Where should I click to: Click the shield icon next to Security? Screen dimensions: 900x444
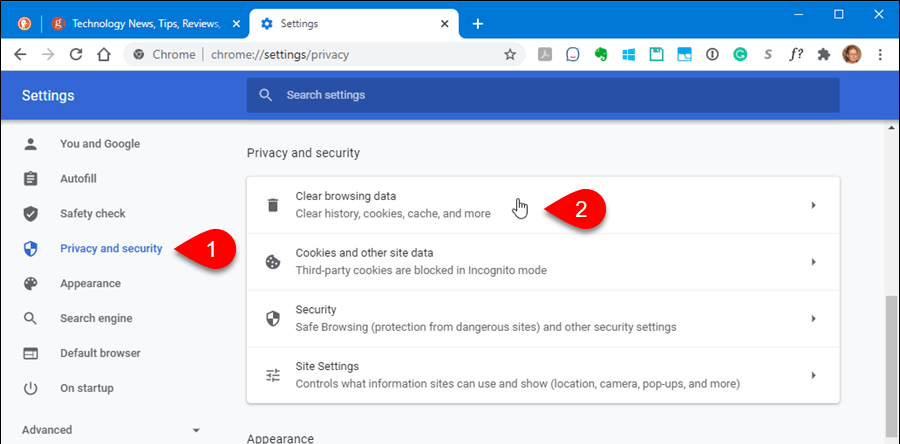point(273,318)
